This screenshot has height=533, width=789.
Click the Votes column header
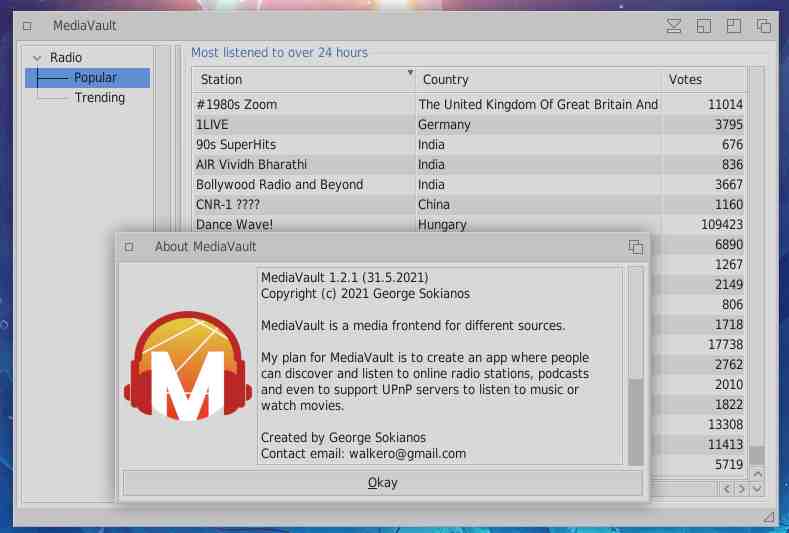[x=704, y=80]
